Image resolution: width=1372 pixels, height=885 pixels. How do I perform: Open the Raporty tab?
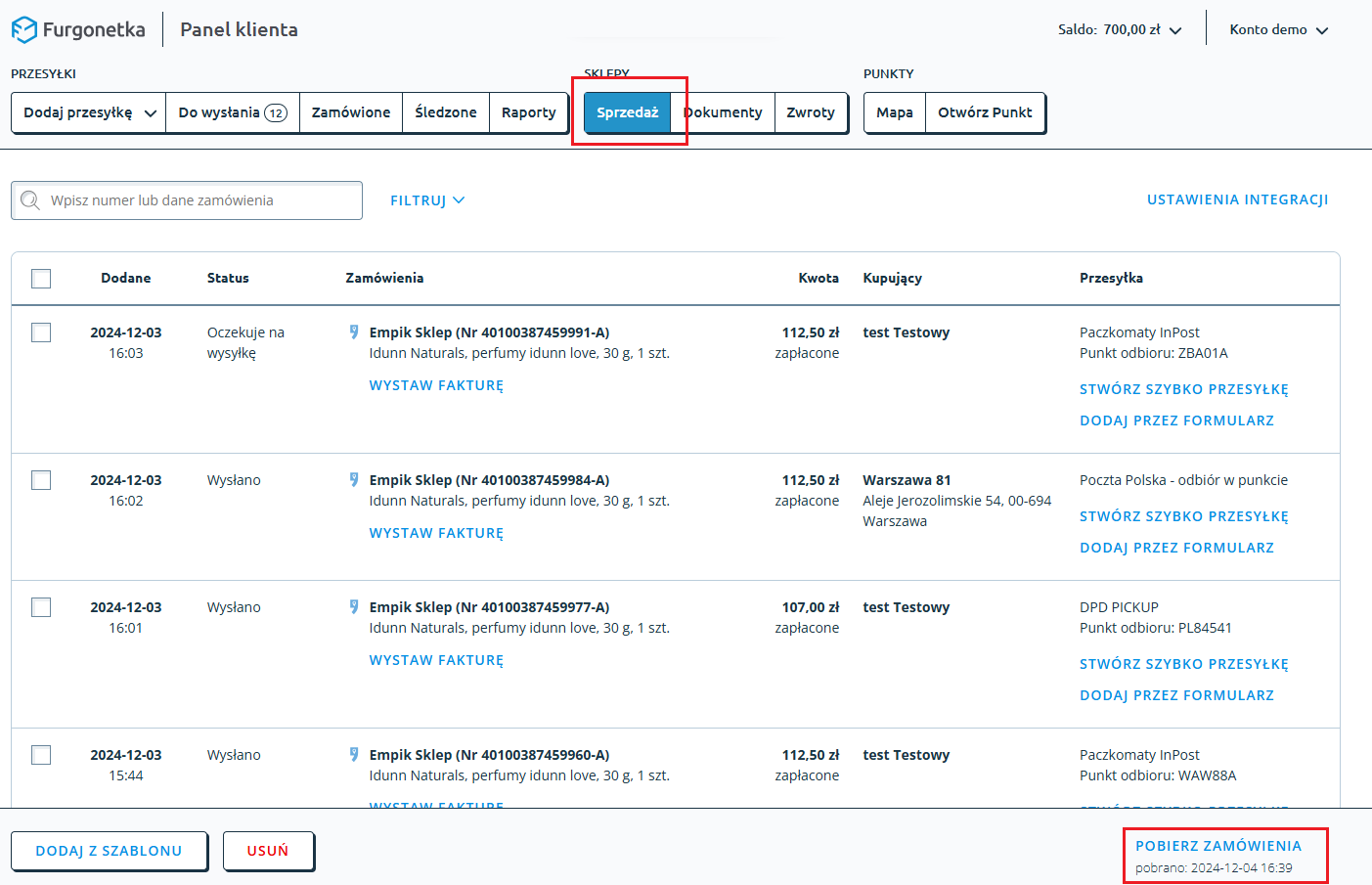coord(528,112)
